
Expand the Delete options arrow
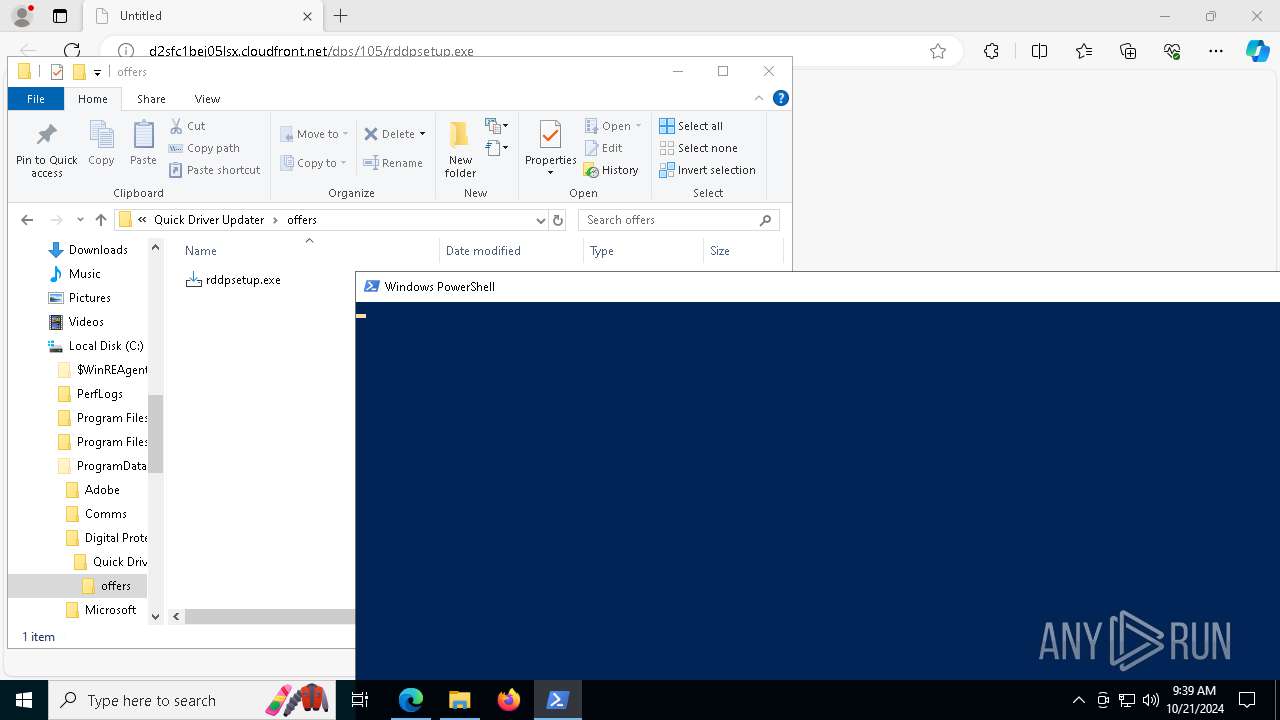point(422,134)
